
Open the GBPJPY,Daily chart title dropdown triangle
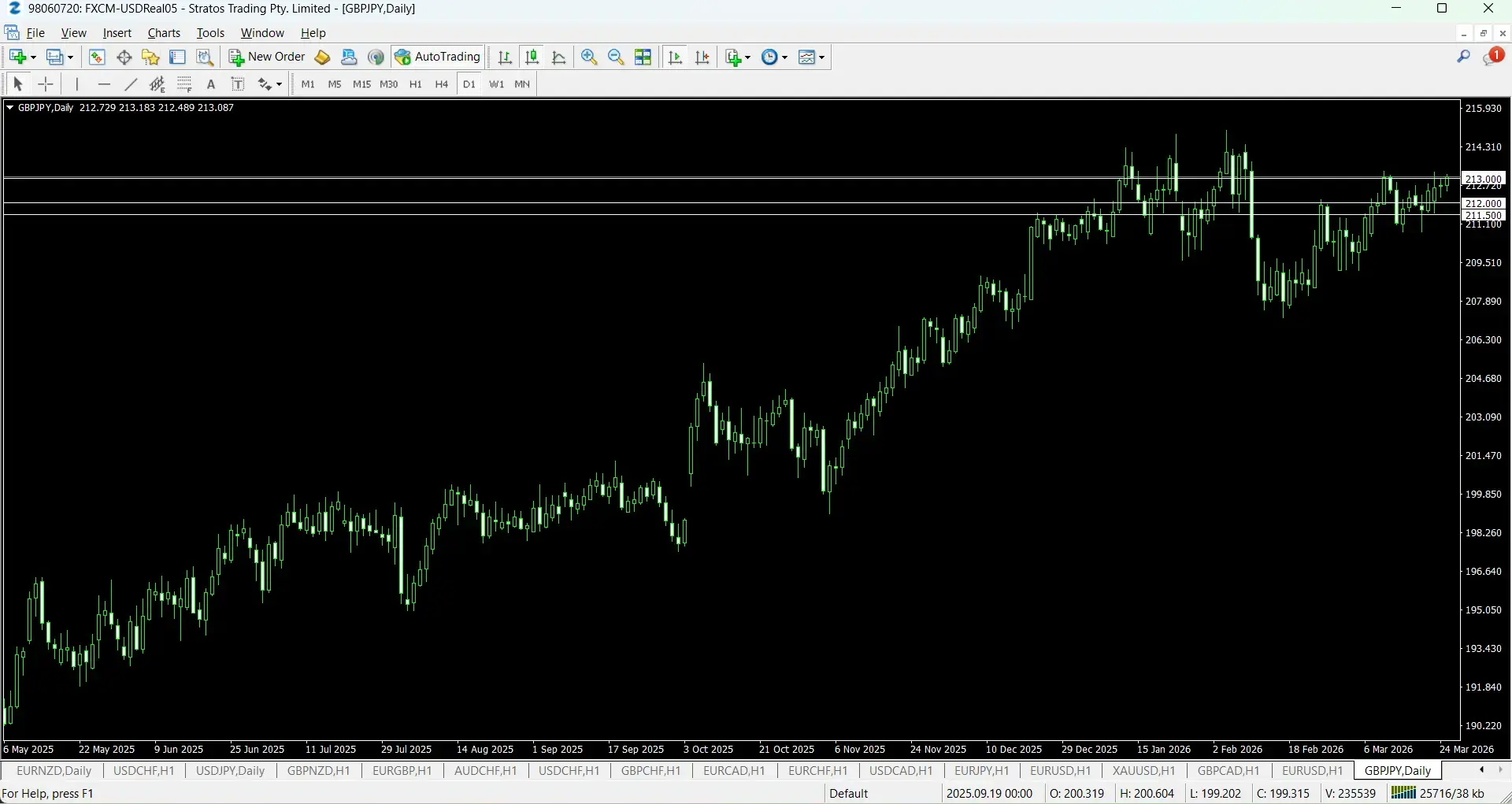point(9,108)
